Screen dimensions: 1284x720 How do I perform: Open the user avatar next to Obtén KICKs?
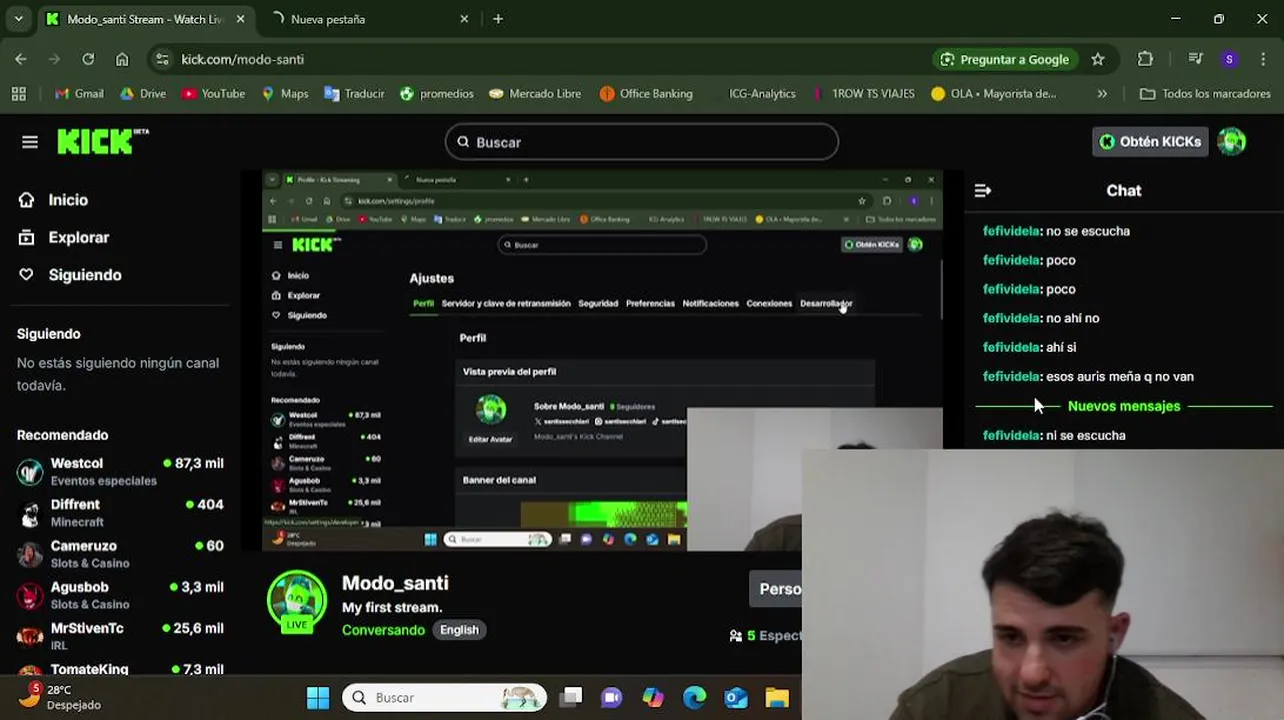click(1232, 142)
